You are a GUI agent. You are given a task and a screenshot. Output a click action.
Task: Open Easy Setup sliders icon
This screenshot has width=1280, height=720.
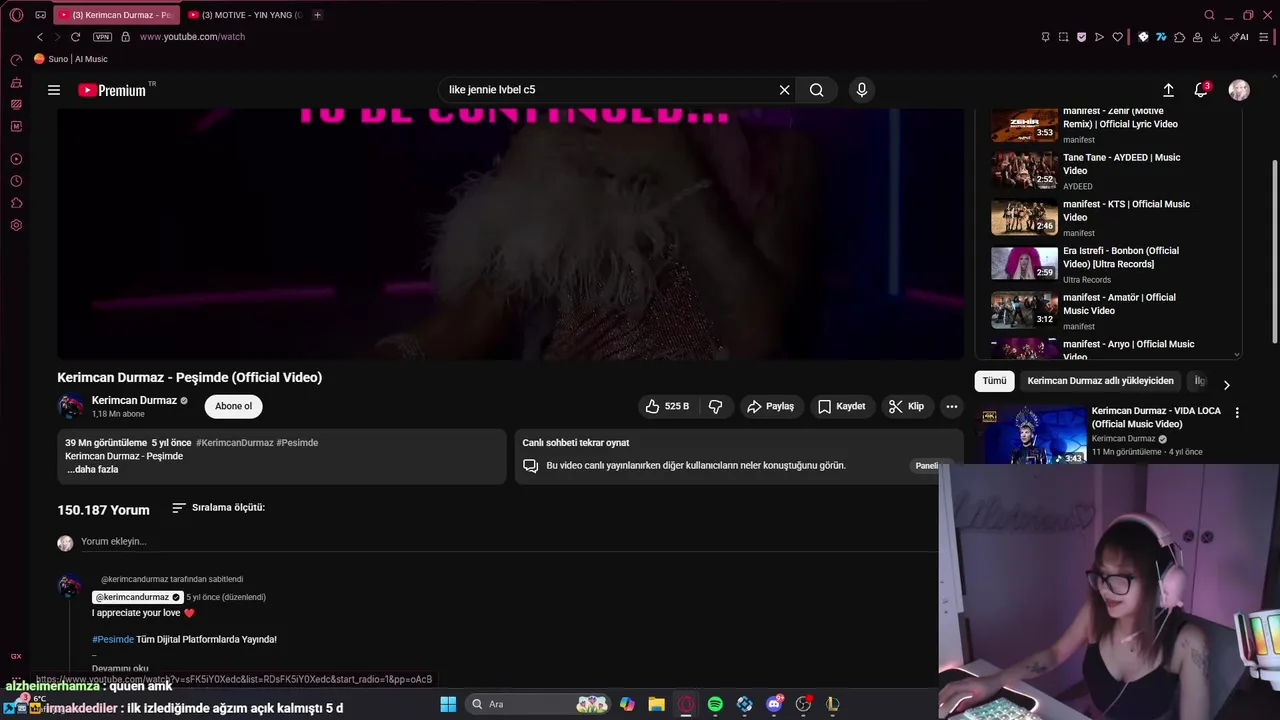point(1264,37)
